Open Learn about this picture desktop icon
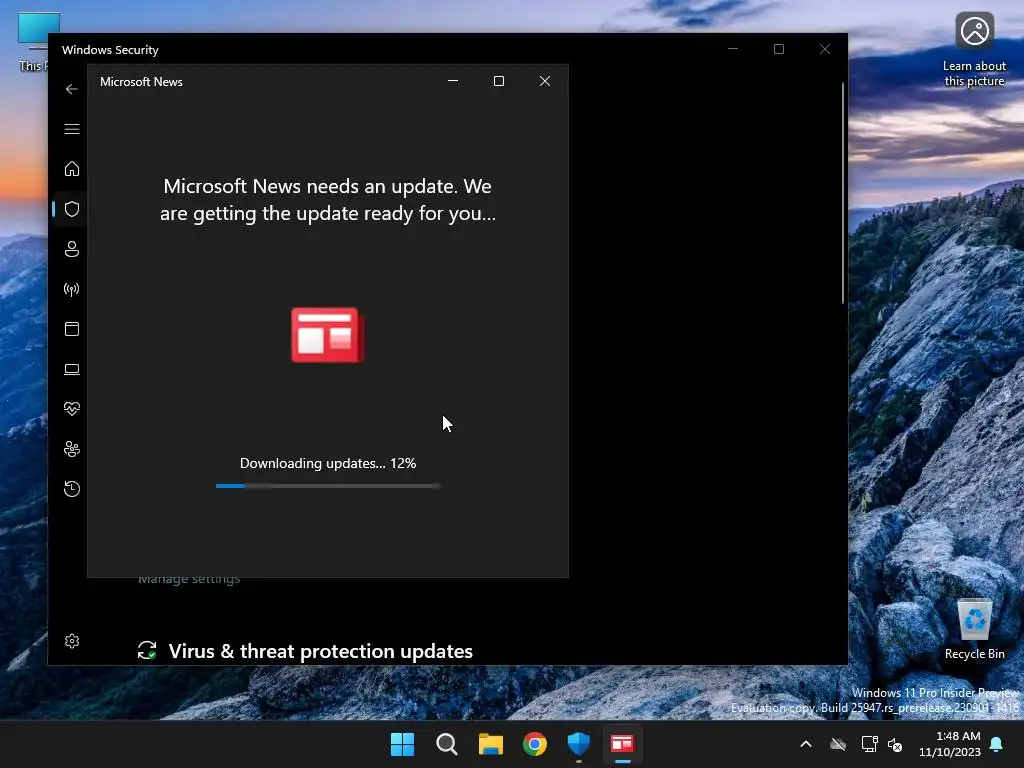This screenshot has height=768, width=1024. coord(974,50)
